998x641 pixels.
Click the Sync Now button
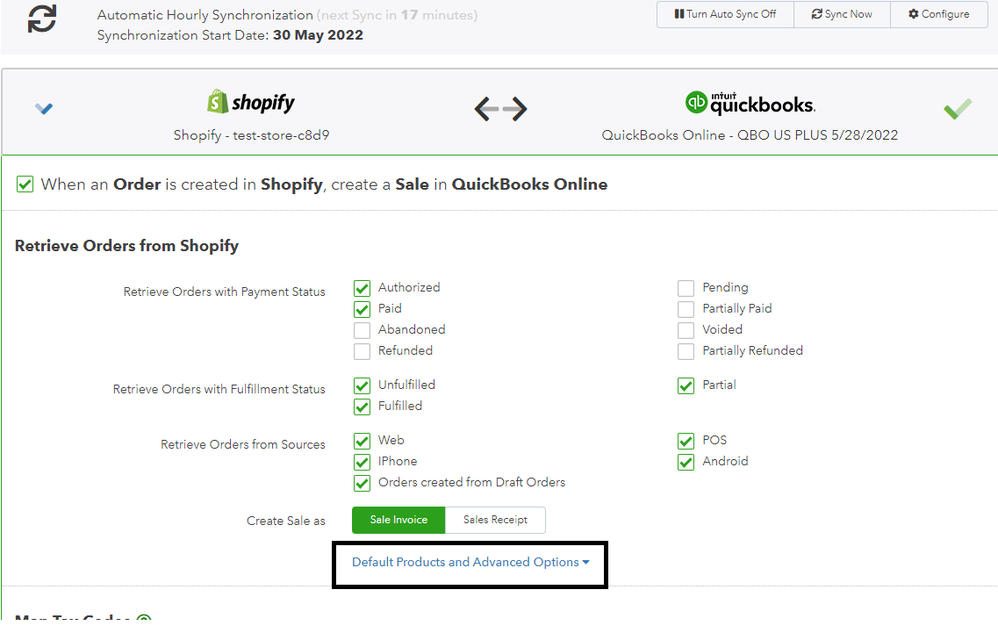(x=841, y=14)
